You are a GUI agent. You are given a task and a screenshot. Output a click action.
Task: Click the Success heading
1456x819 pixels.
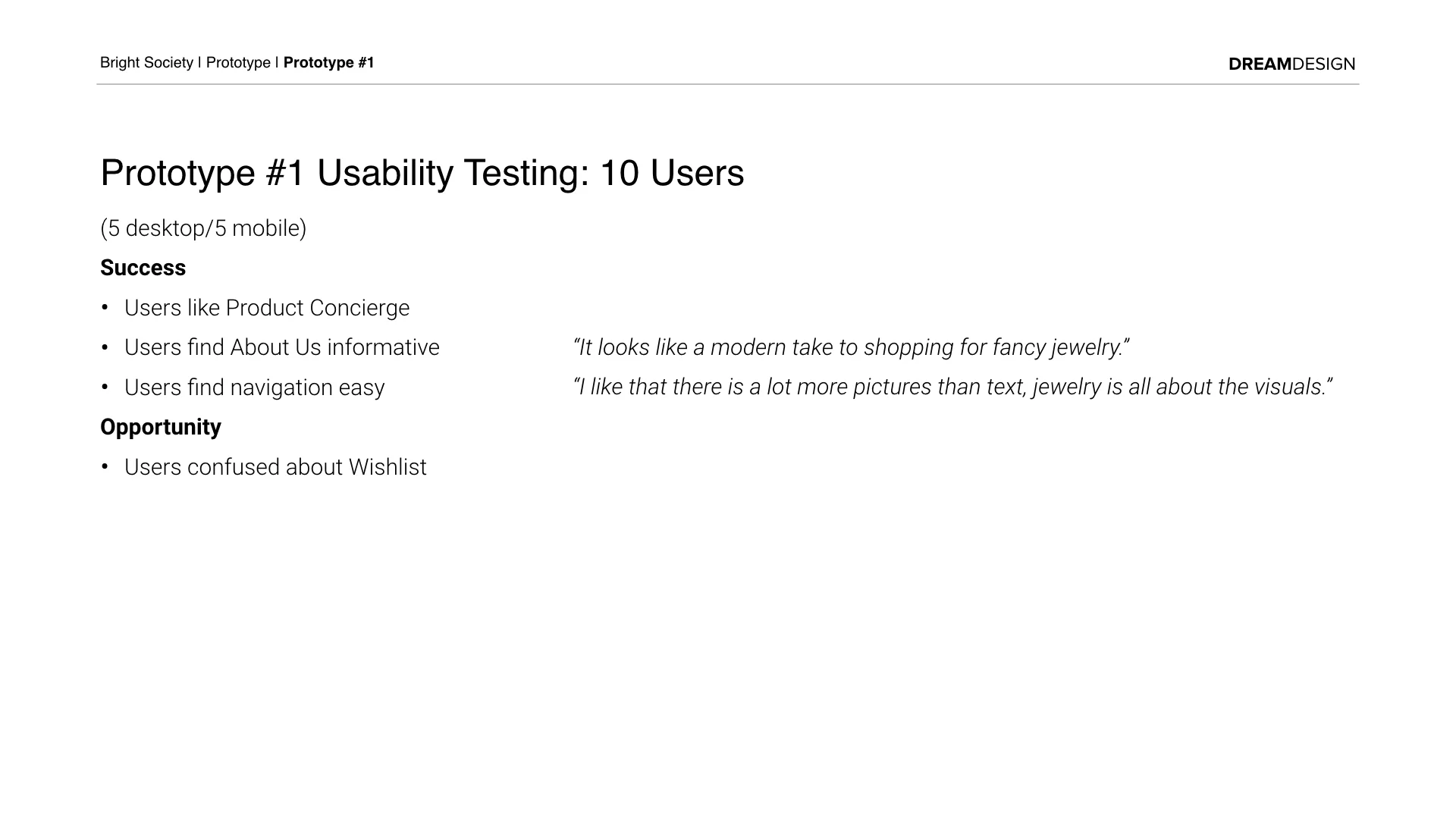143,268
